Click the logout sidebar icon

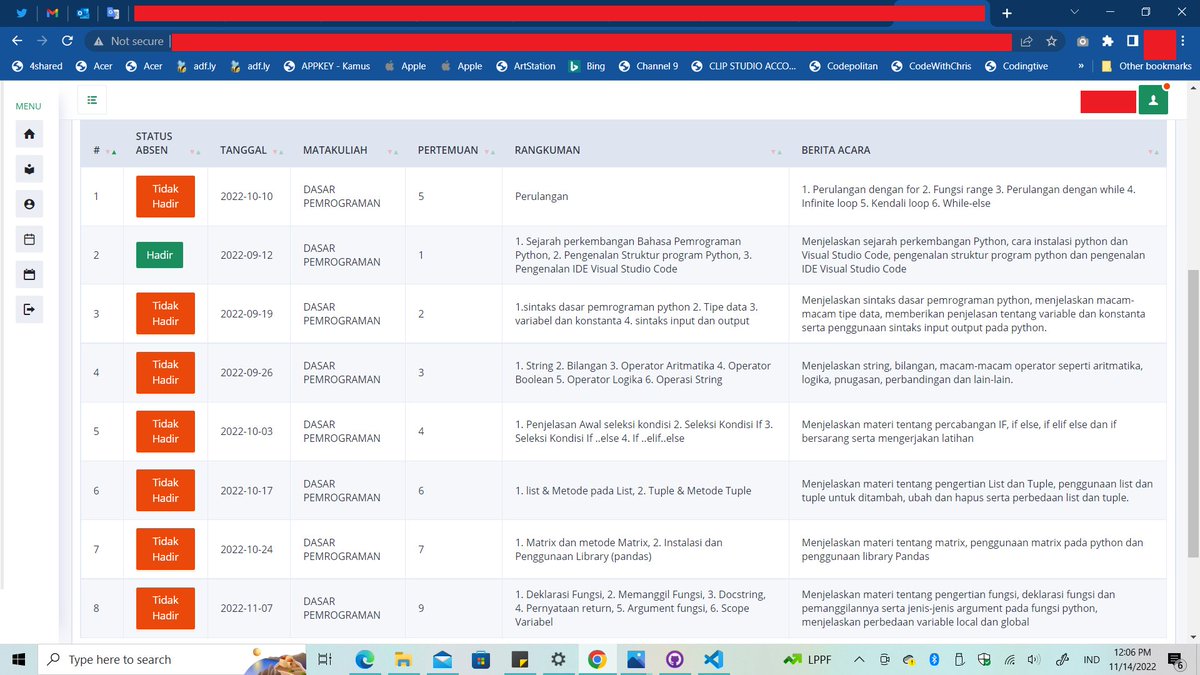click(29, 309)
